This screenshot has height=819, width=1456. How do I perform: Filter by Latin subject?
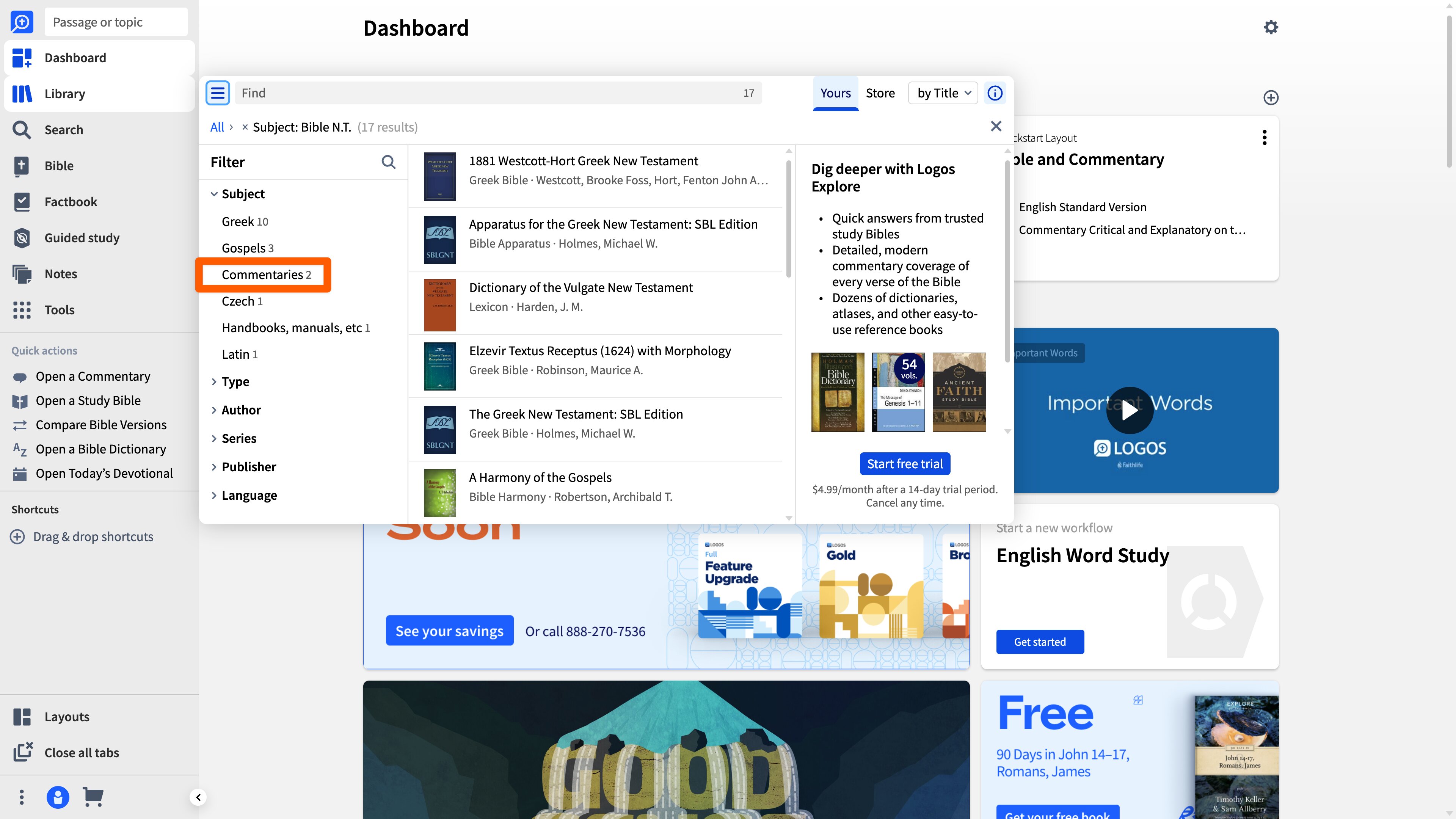click(240, 355)
